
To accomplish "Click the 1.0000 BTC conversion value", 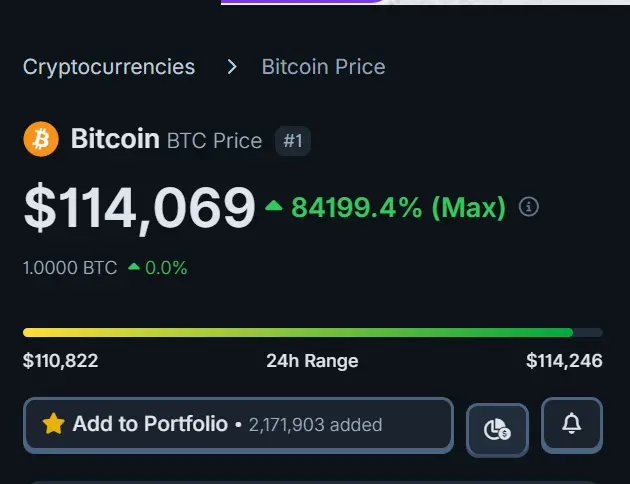I will point(70,268).
